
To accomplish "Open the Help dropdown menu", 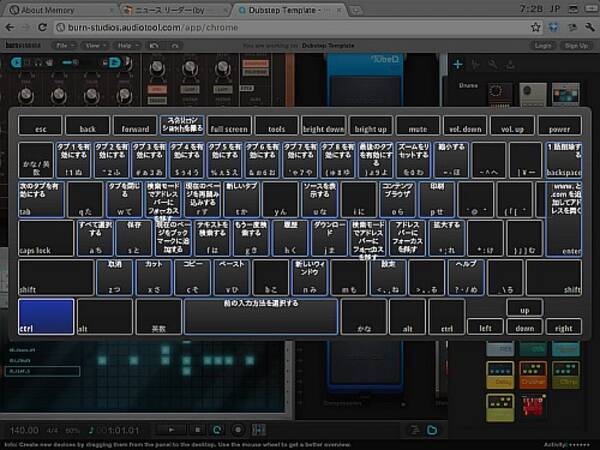I will 128,45.
